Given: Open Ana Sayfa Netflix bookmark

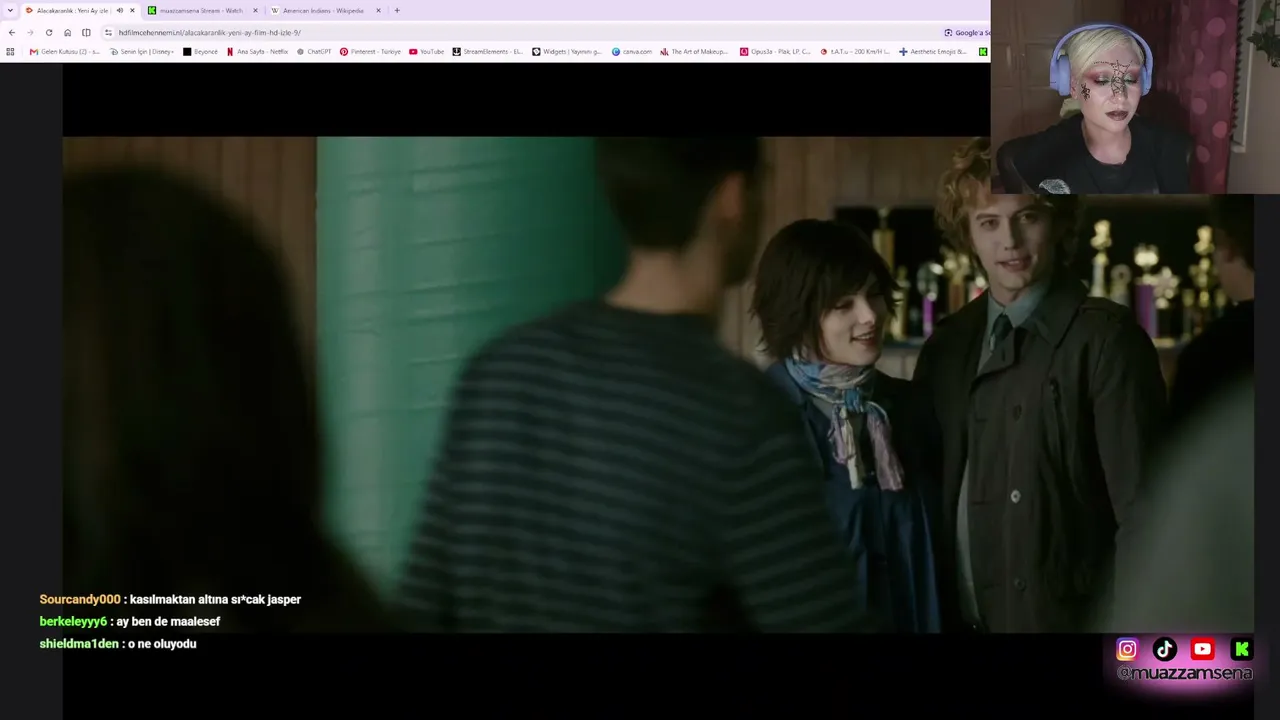Looking at the screenshot, I should pos(258,52).
